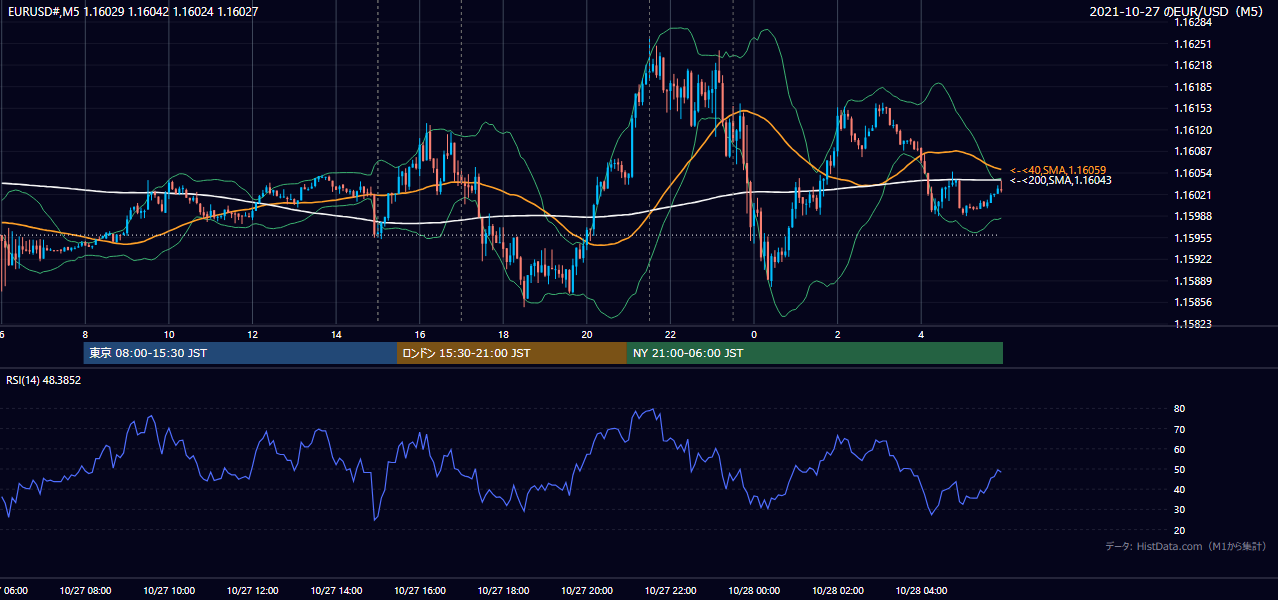The height and width of the screenshot is (600, 1278).
Task: Click price axis value 1.15988
Action: click(1193, 216)
